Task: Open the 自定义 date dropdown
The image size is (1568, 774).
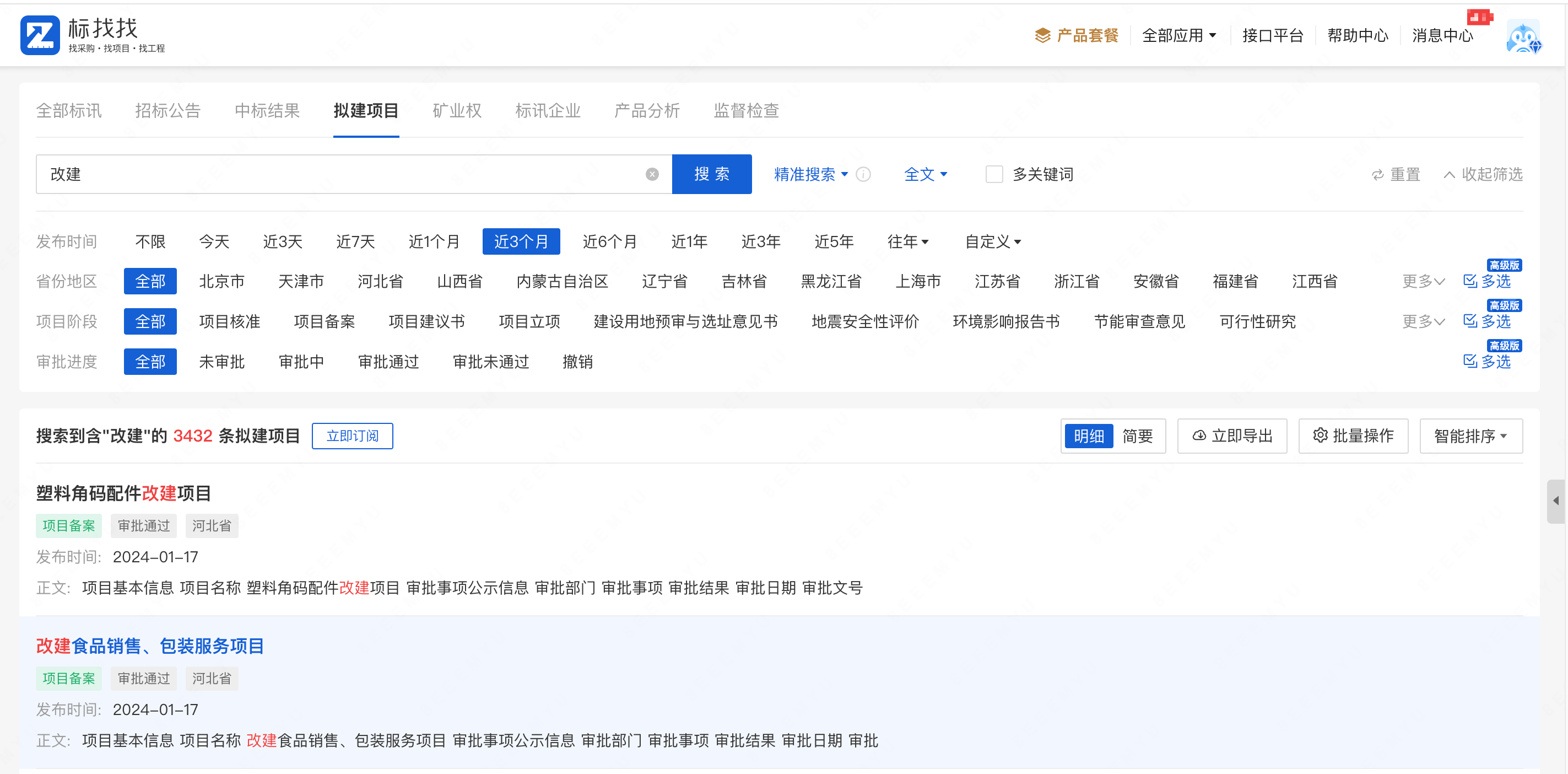Action: coord(992,241)
